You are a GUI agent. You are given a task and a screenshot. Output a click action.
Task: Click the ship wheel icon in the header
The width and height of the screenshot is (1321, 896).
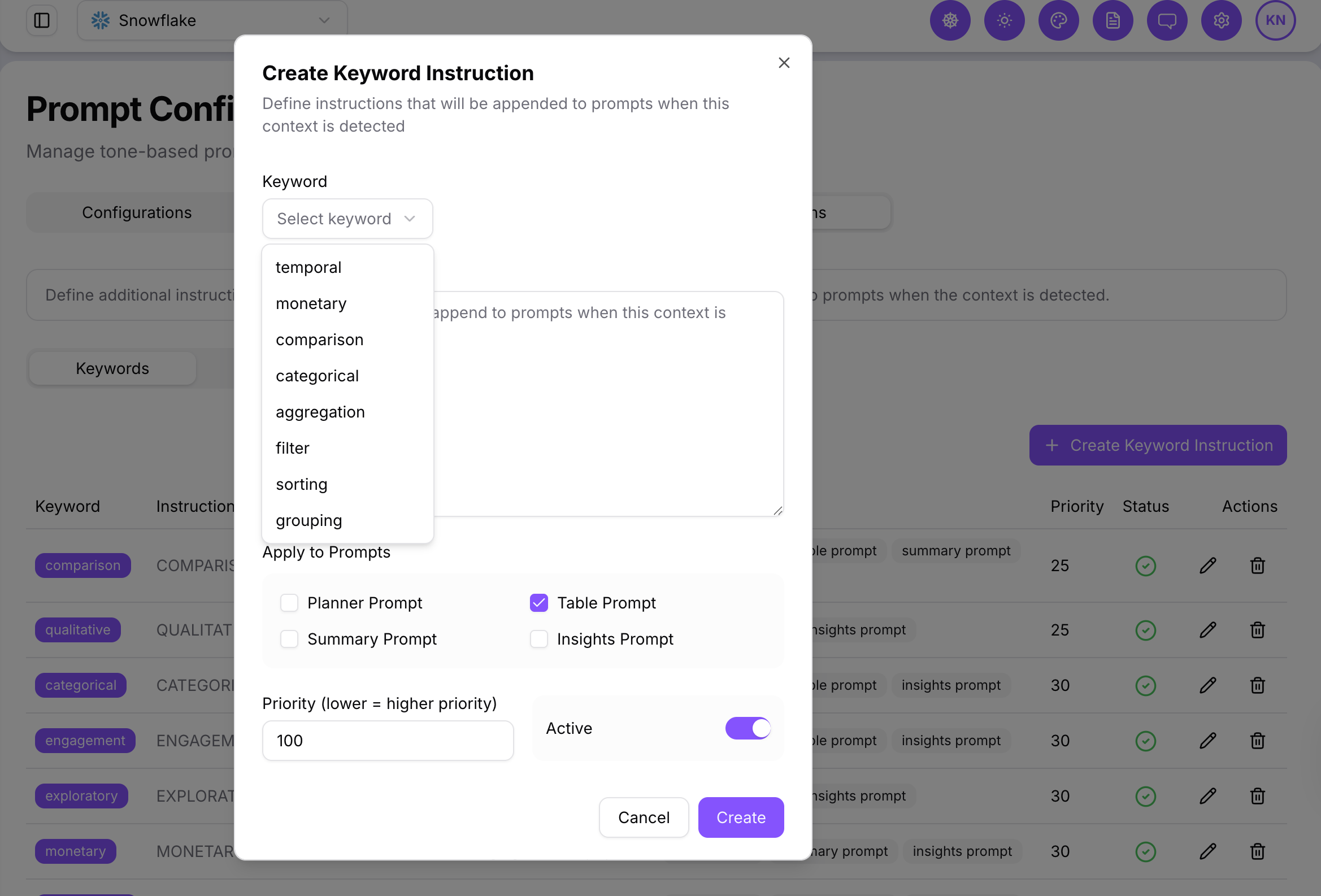coord(950,20)
